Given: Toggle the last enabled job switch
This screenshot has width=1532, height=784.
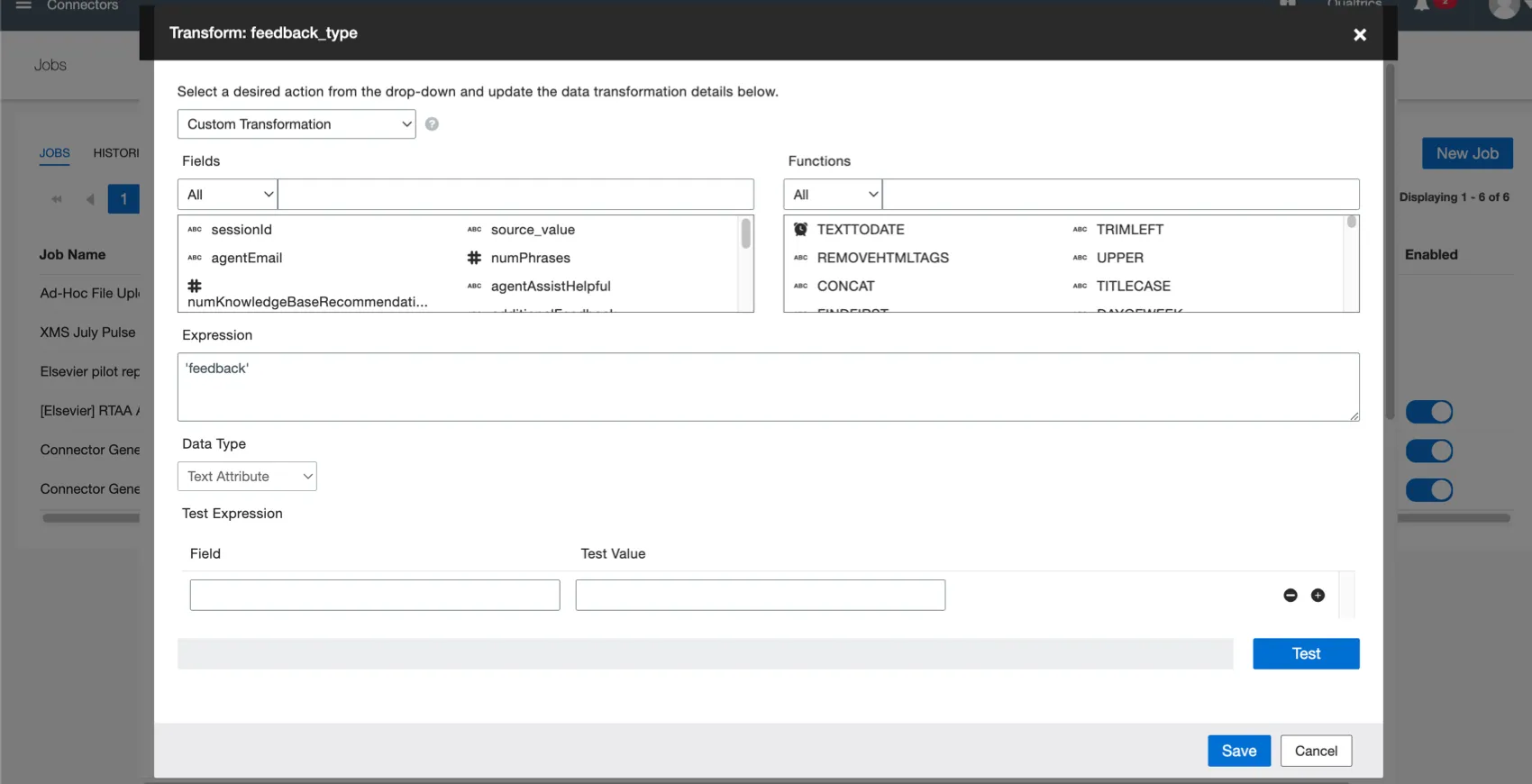Looking at the screenshot, I should [1428, 490].
